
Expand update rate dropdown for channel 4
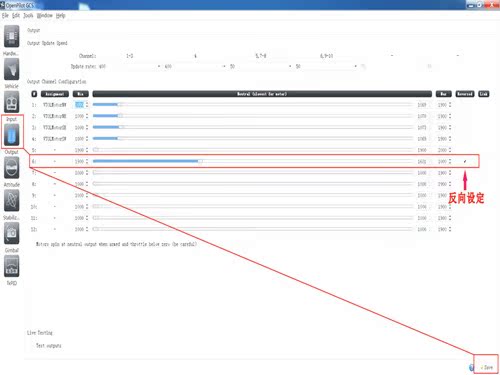[195, 66]
